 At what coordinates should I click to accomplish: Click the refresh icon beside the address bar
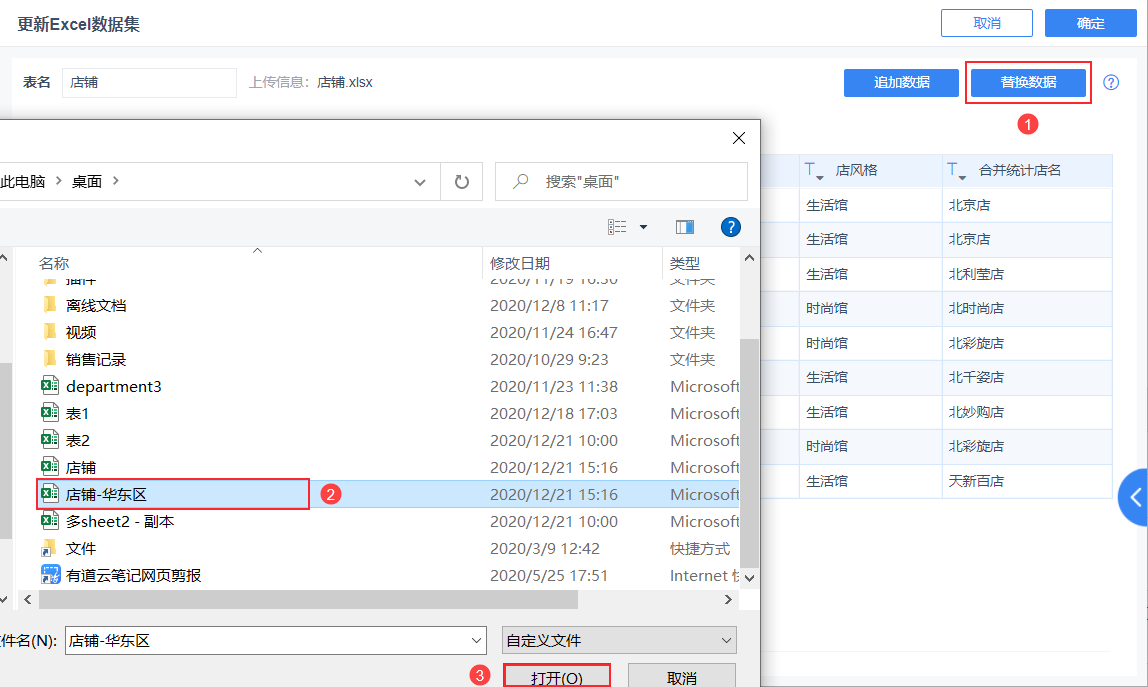[x=461, y=182]
